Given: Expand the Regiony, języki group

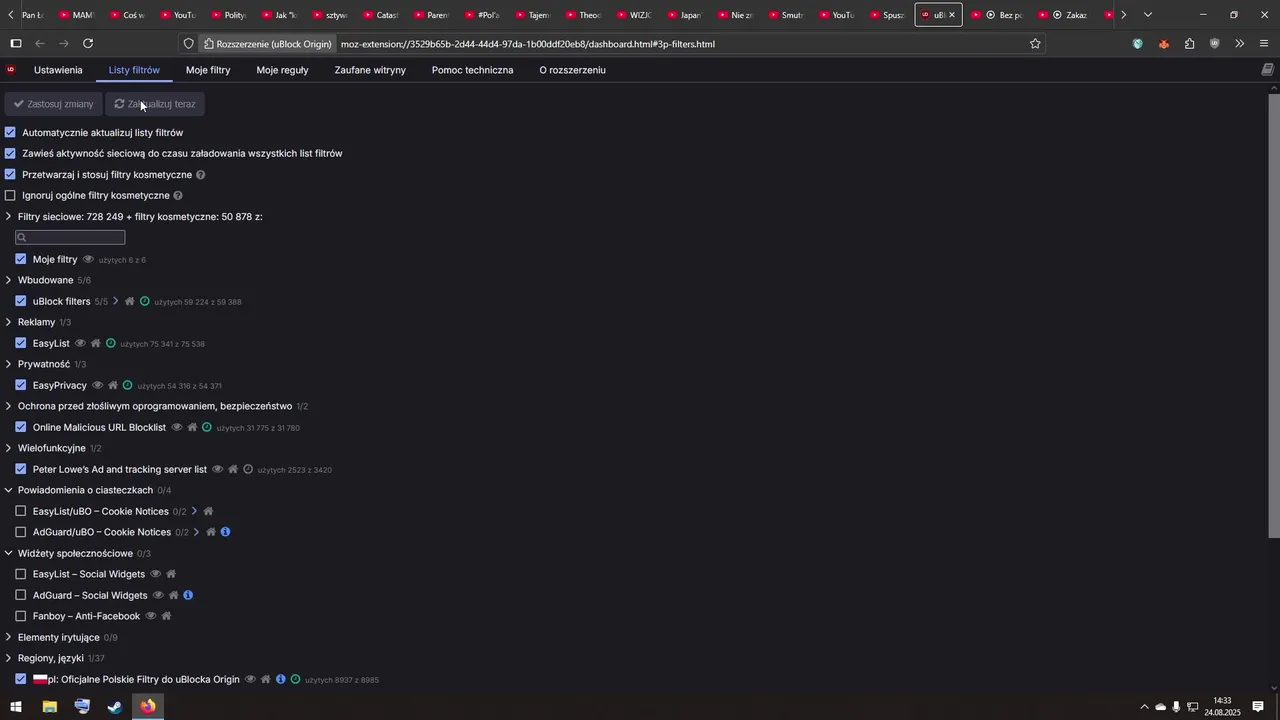Looking at the screenshot, I should (x=9, y=658).
